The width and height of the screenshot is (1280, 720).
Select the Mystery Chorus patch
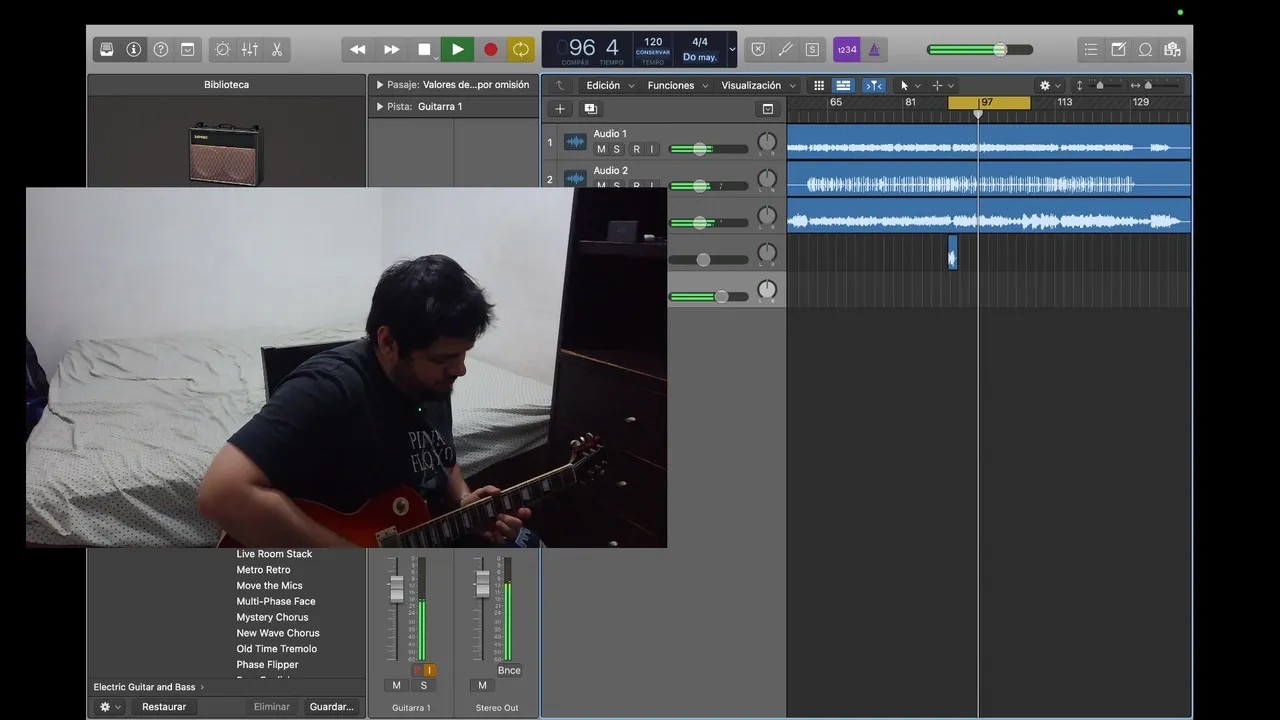point(272,617)
